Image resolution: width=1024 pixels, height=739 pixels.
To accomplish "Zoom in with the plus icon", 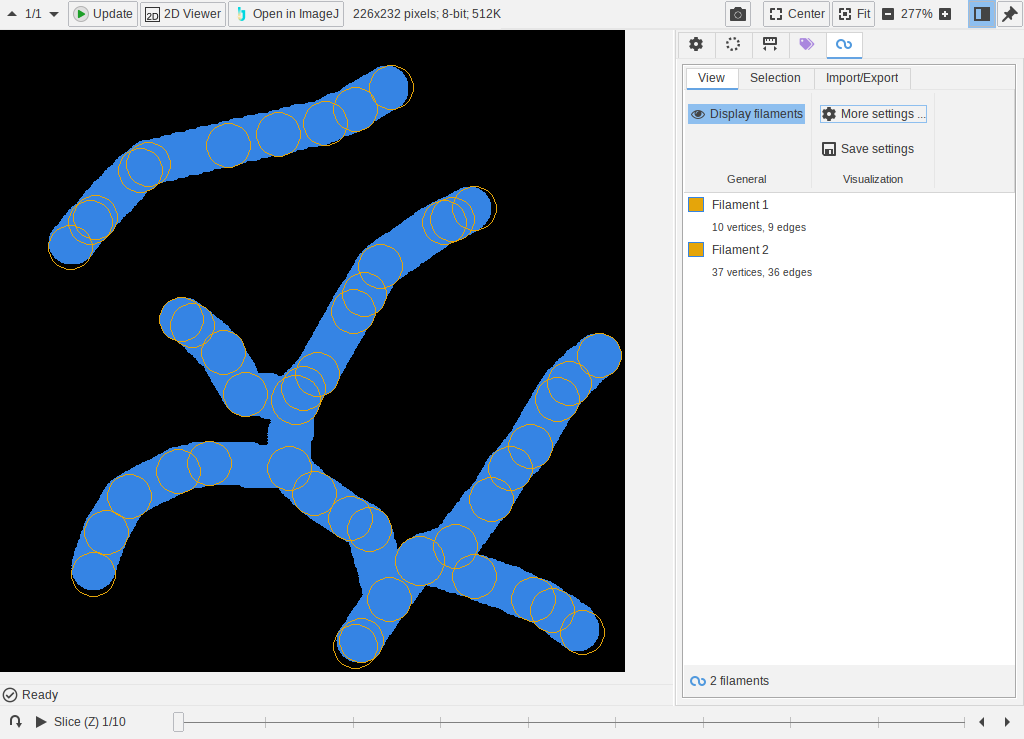I will 945,14.
